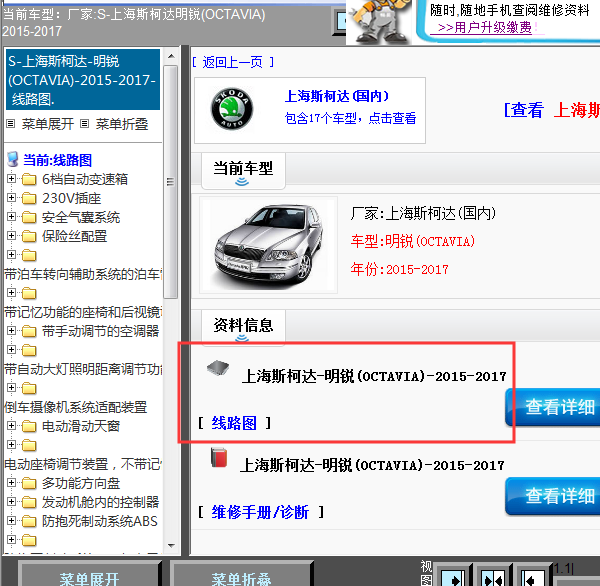Viewport: 600px width, 586px height.
Task: Click the 6档自动变速箱 folder icon
Action: [x=29, y=179]
